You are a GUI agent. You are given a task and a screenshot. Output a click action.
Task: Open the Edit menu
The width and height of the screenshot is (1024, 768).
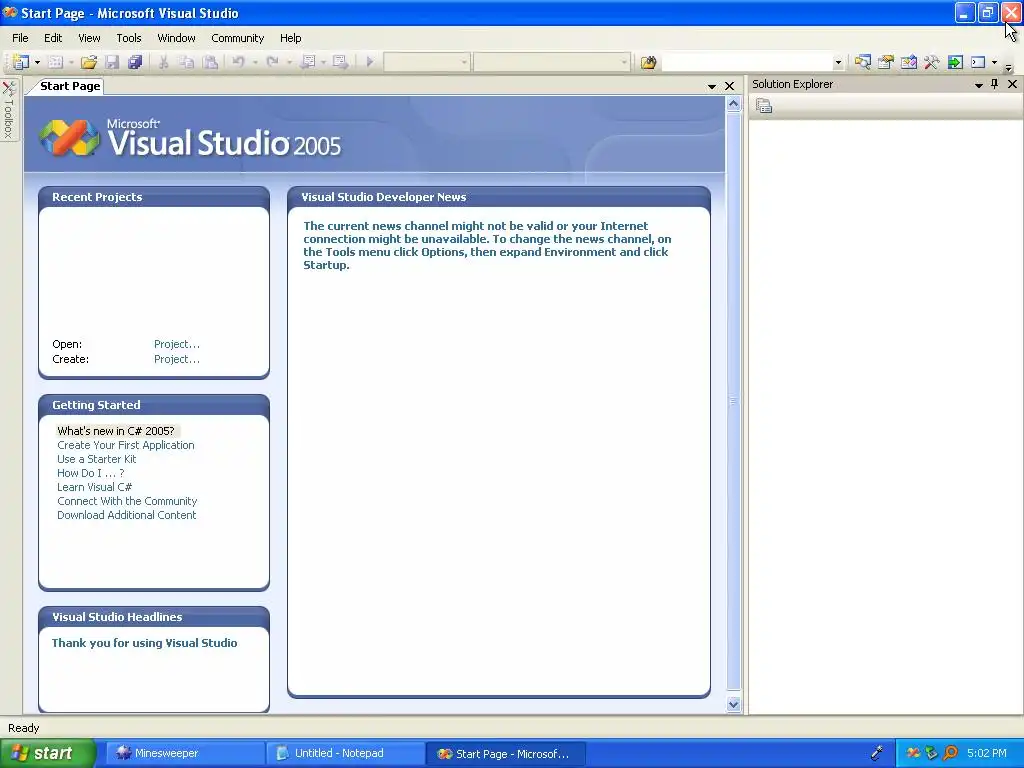pyautogui.click(x=53, y=38)
